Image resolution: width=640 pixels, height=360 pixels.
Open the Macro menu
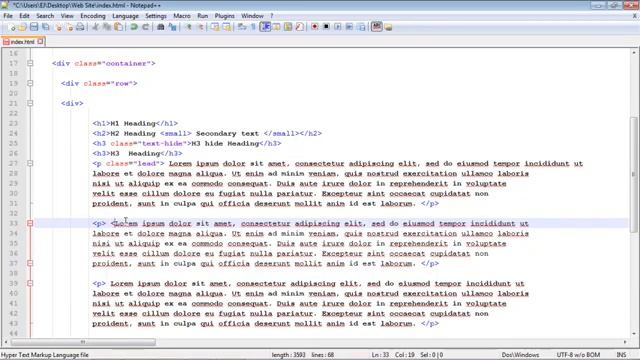182,16
